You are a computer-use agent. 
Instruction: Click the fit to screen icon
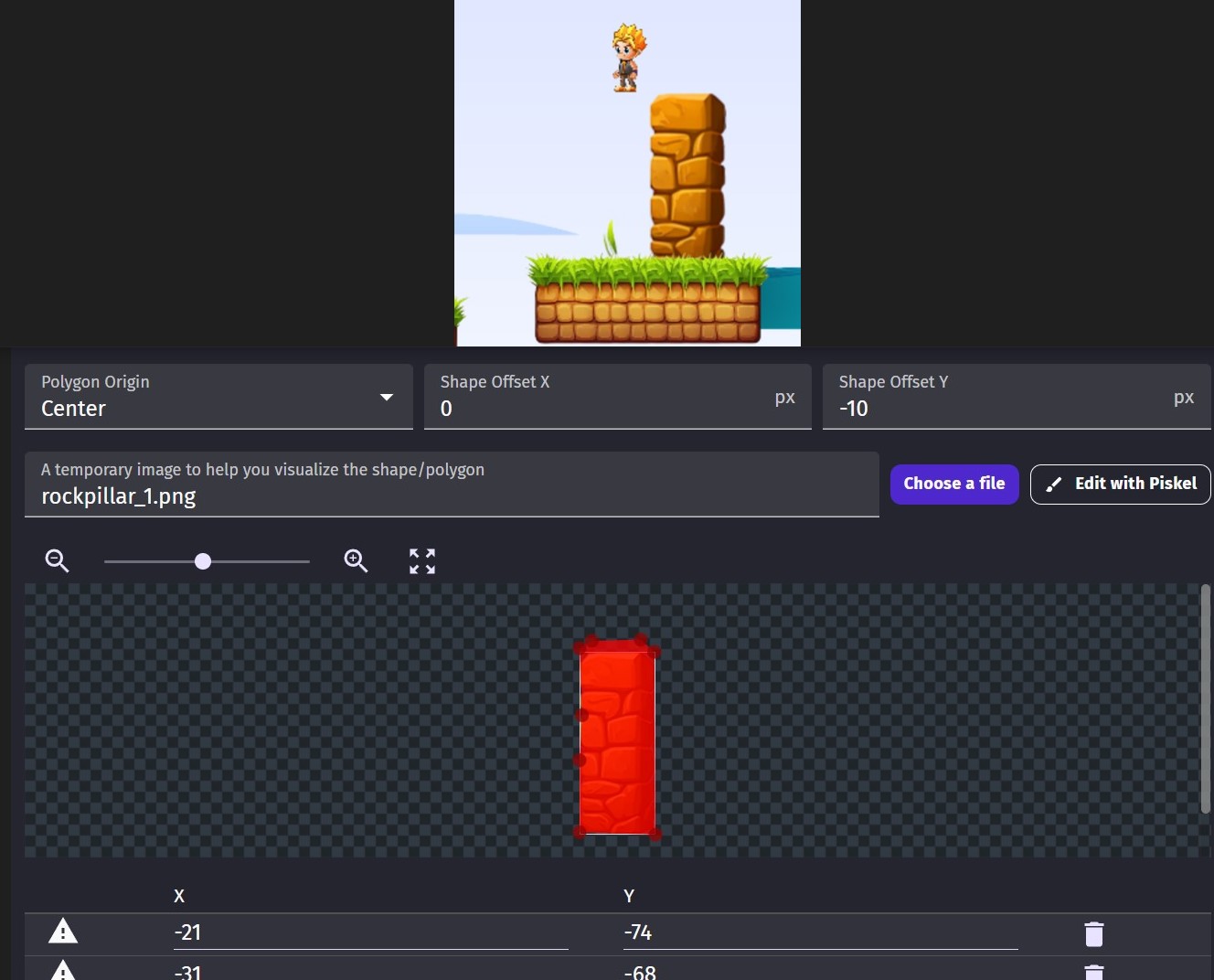[x=422, y=560]
